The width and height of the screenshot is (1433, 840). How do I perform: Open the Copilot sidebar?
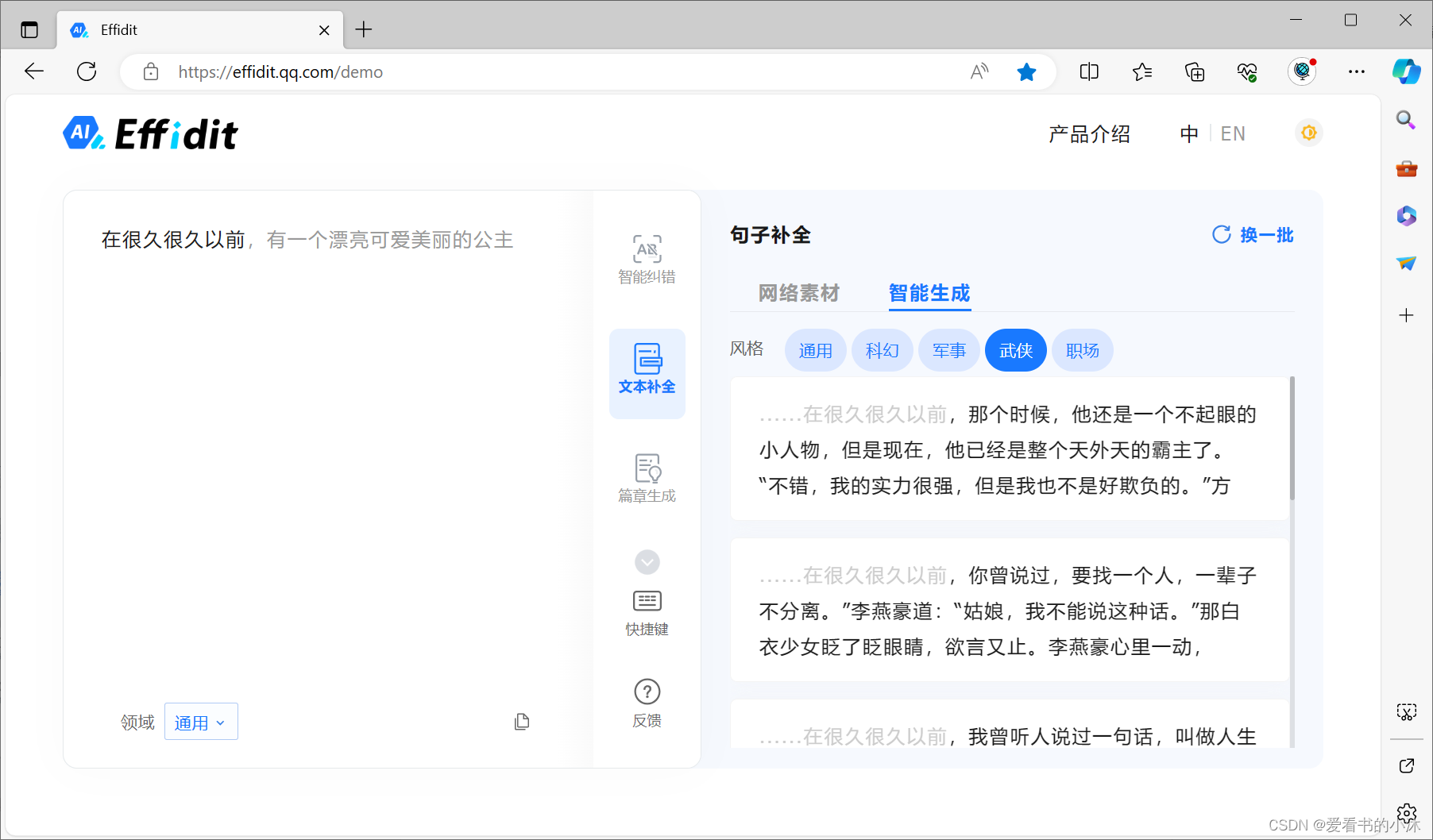1407,71
